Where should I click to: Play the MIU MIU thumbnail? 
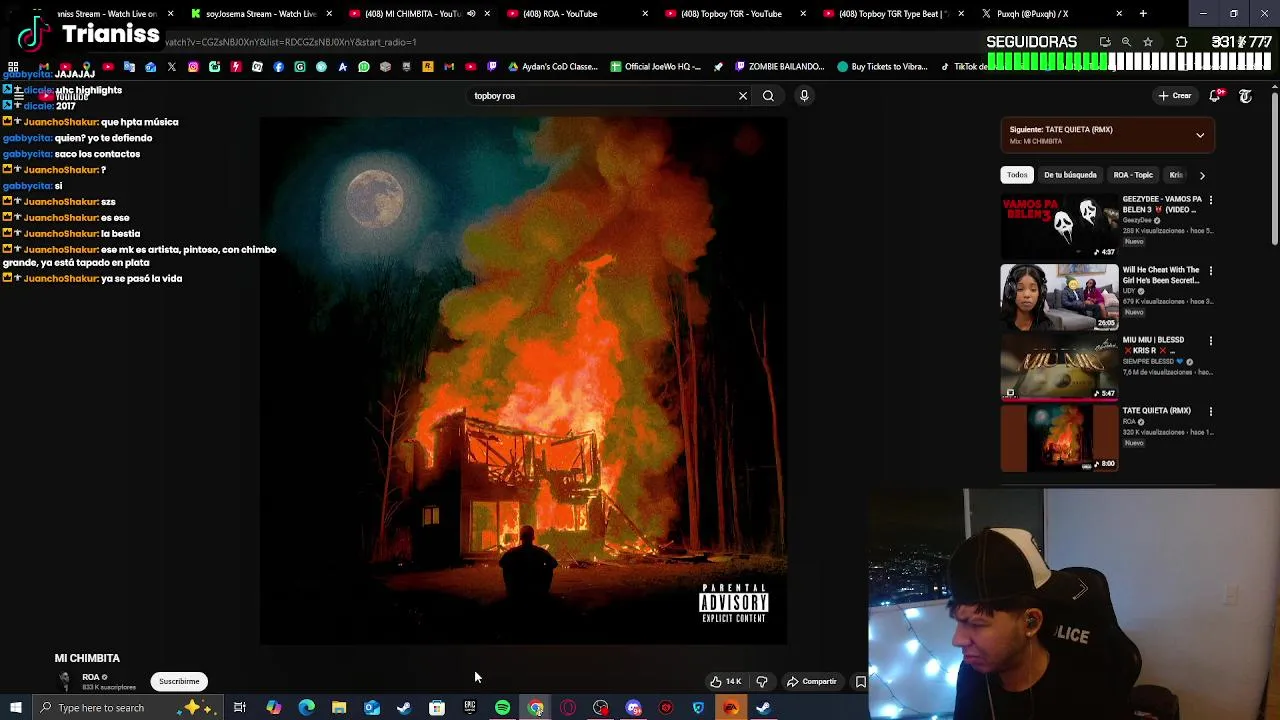click(1059, 367)
